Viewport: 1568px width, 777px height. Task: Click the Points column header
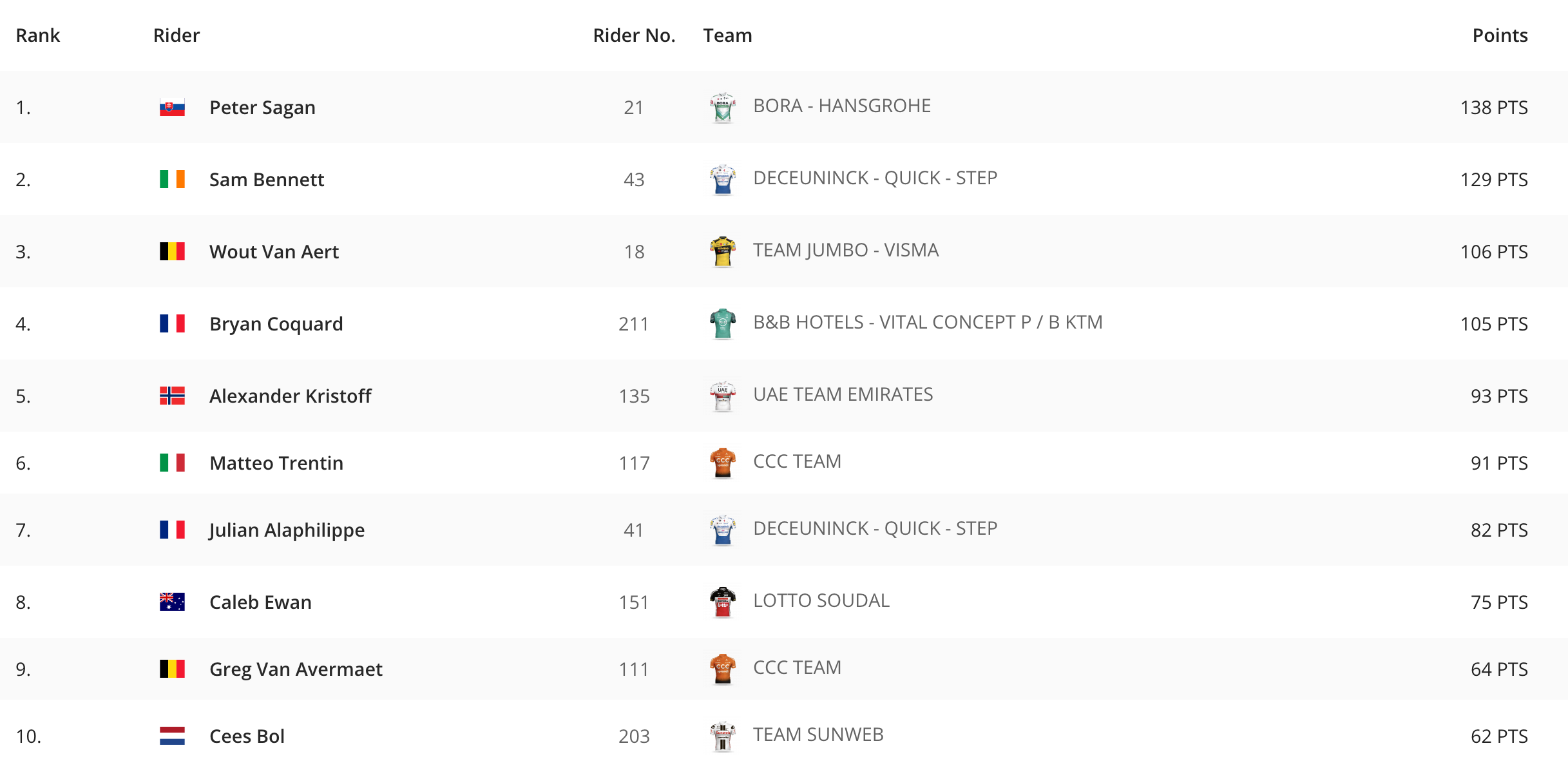pyautogui.click(x=1500, y=35)
